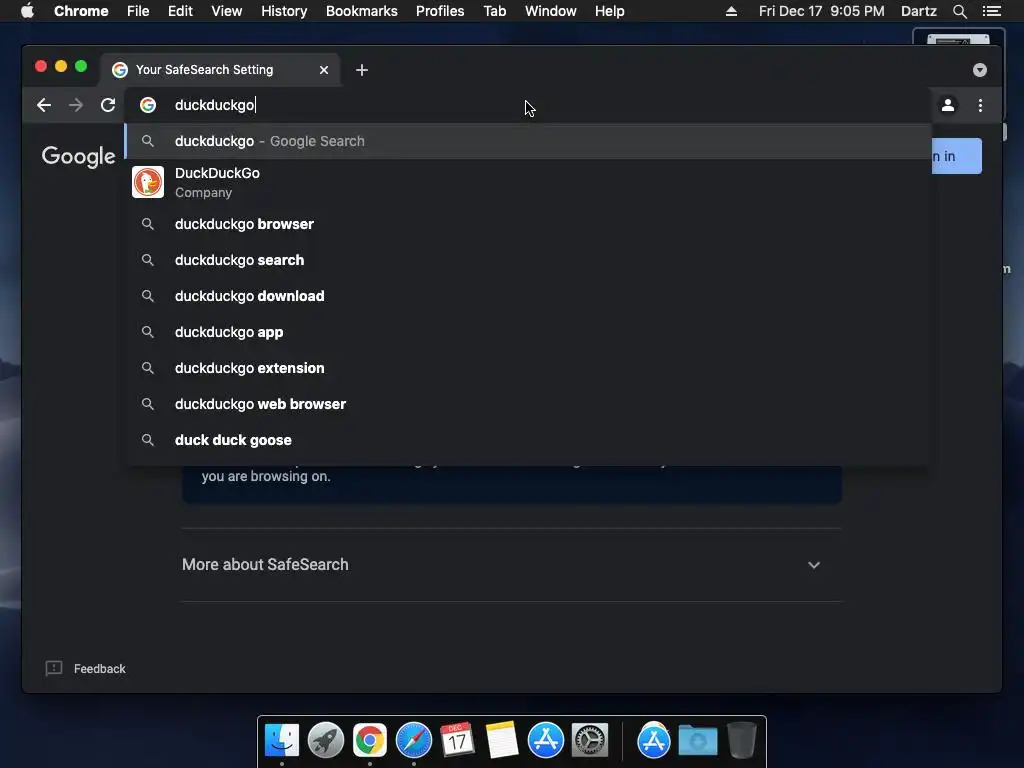Open the File menu
1024x768 pixels.
(x=138, y=11)
